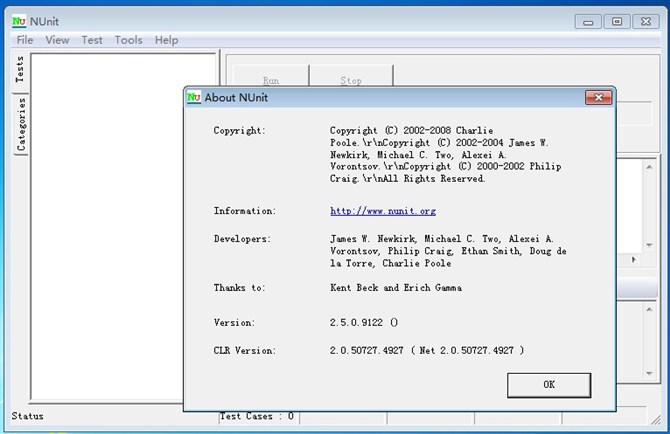Click upper pane scroll-up arrow

pyautogui.click(x=649, y=167)
